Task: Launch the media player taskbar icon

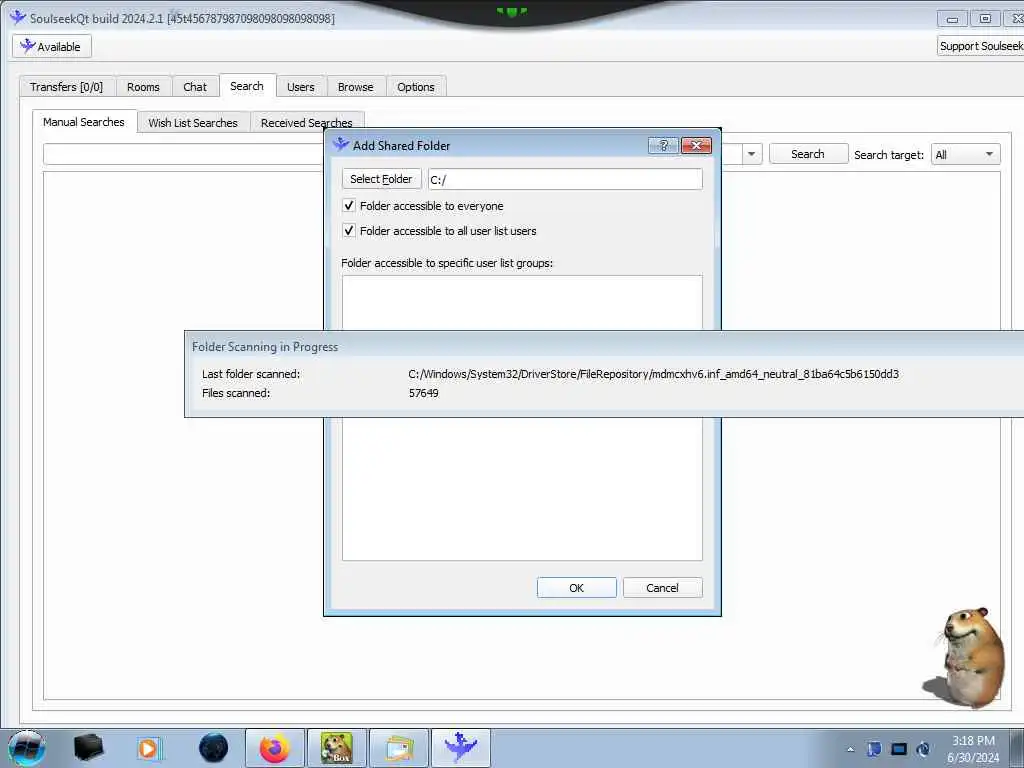Action: pos(149,748)
